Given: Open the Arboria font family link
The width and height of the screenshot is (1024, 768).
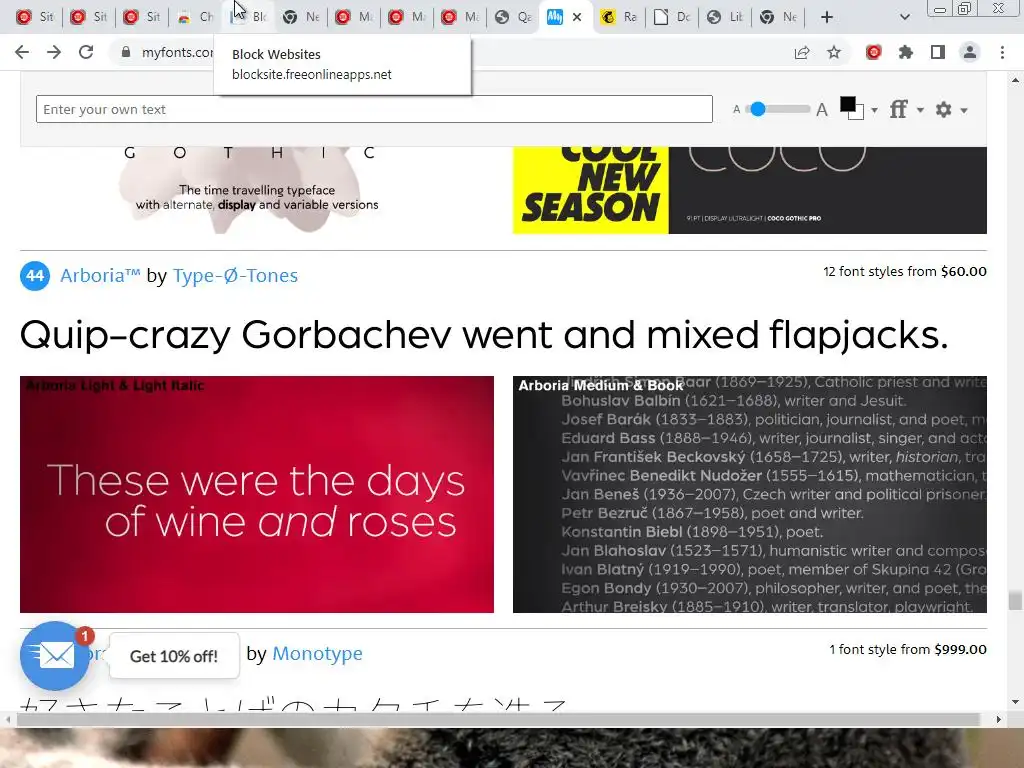Looking at the screenshot, I should click(x=100, y=276).
